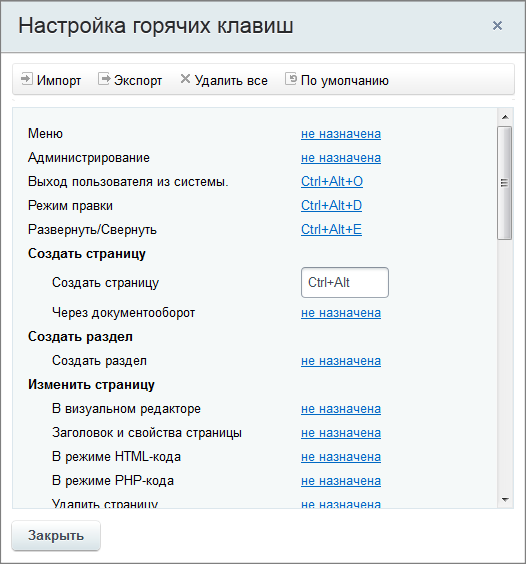Click the Delete all X icon
526x564 pixels.
pyautogui.click(x=185, y=79)
